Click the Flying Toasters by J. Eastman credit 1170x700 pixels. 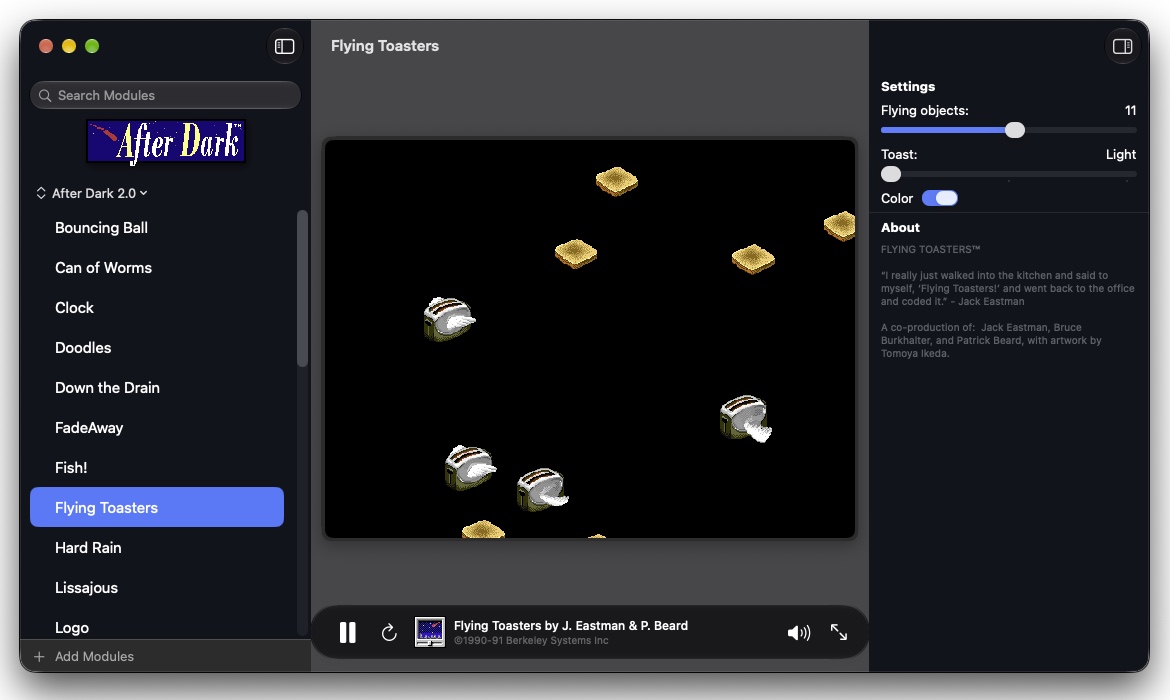point(571,625)
